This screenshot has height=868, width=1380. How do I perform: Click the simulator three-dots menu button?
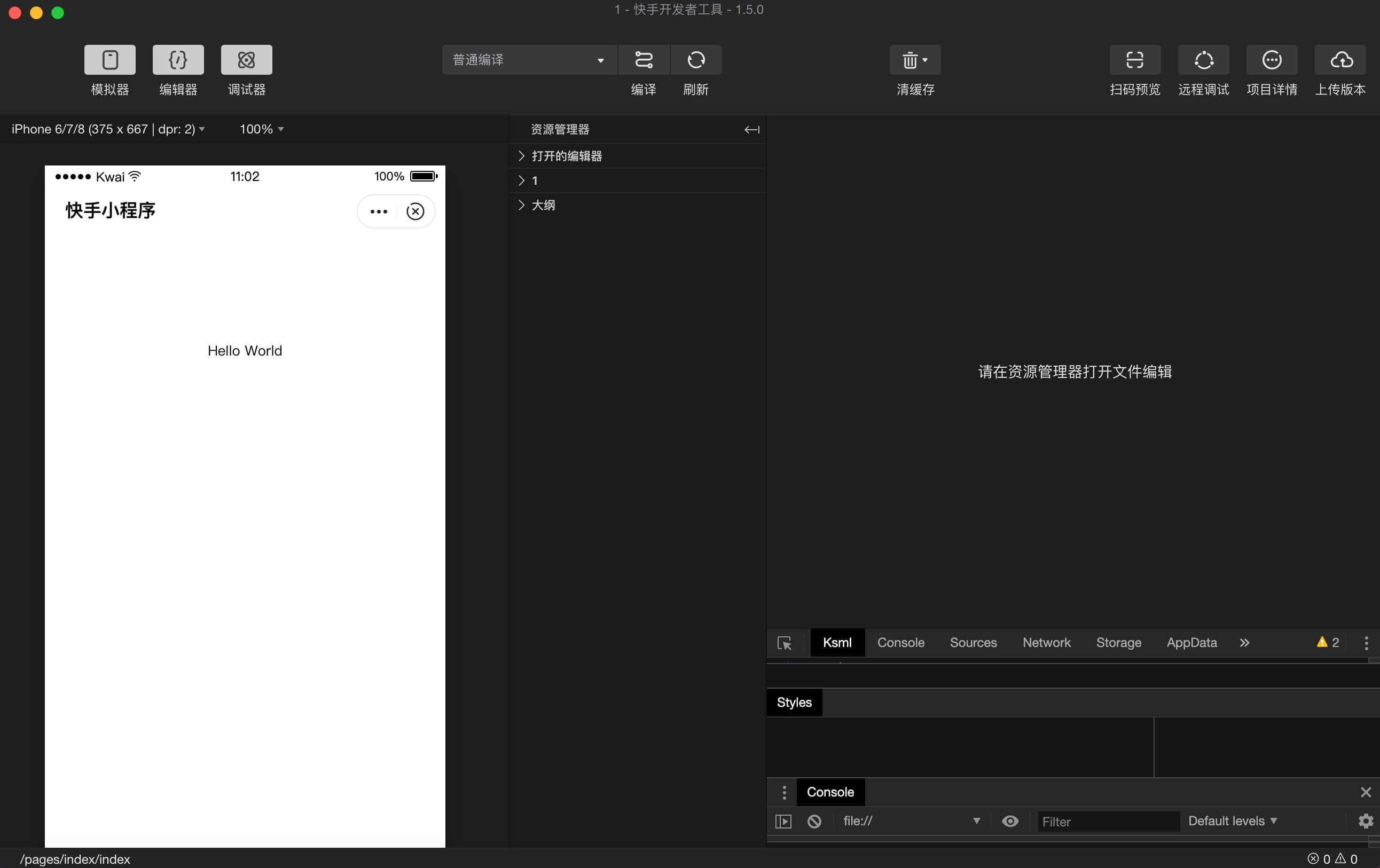pos(378,211)
